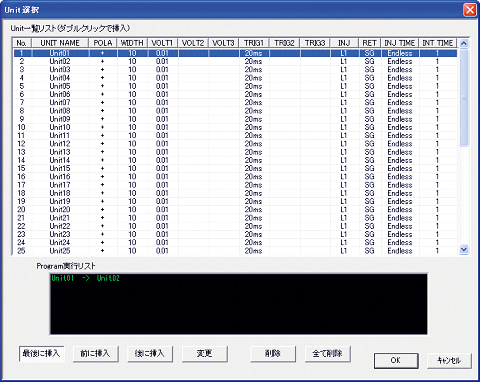Click the 後に挿入 button
The height and width of the screenshot is (382, 480).
[150, 353]
